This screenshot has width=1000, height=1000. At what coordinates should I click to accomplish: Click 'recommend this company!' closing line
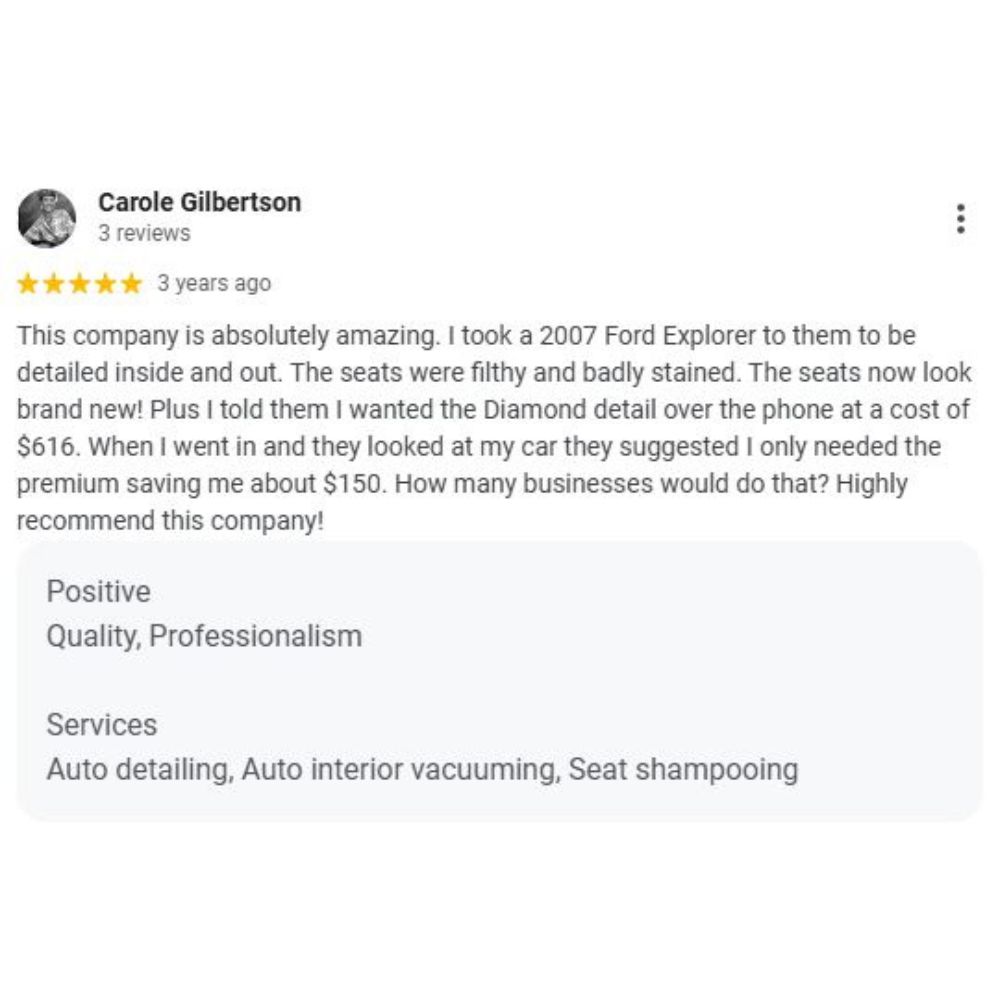170,521
